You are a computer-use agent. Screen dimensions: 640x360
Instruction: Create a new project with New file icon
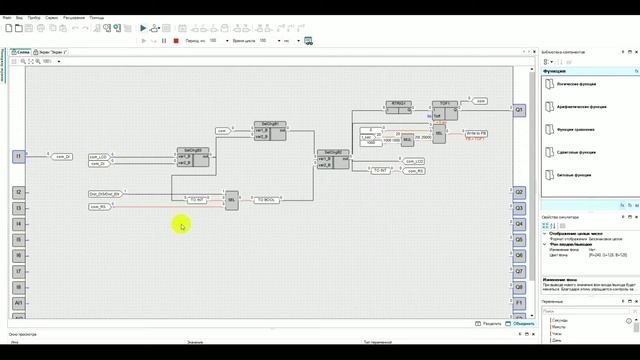point(9,28)
